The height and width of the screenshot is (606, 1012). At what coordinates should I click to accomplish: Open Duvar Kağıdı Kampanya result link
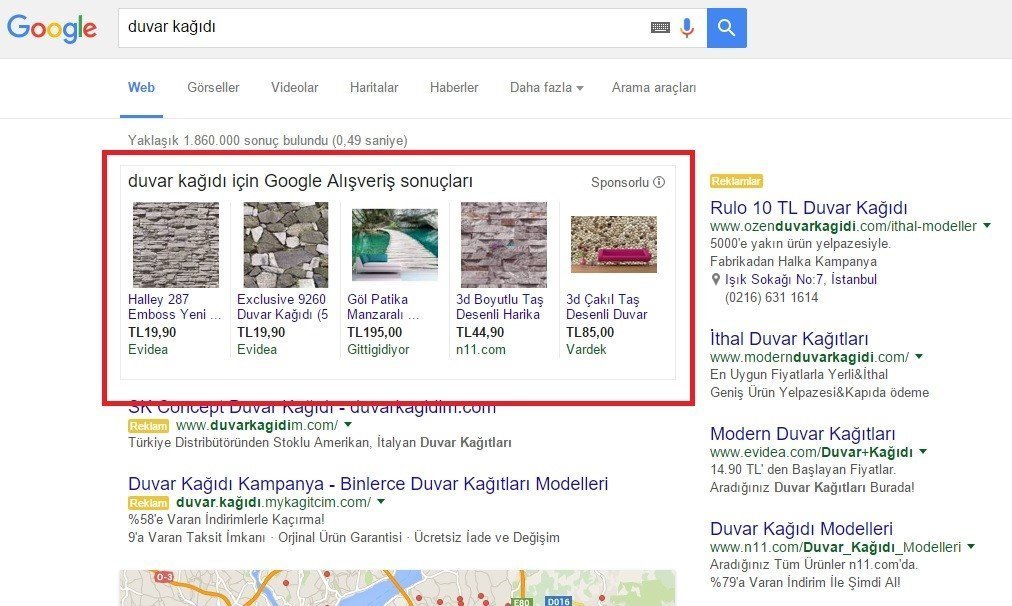click(x=368, y=483)
